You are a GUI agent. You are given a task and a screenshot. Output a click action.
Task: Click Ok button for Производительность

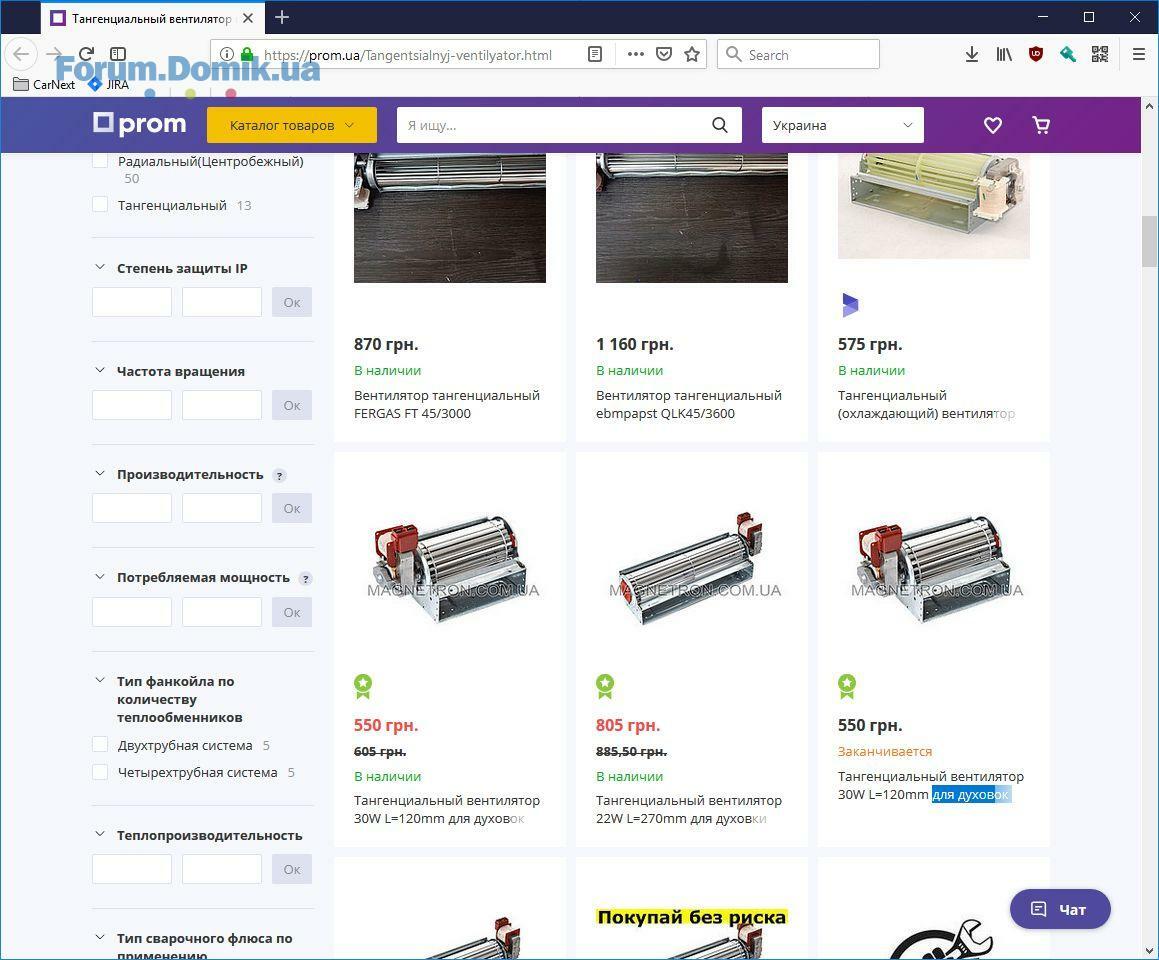point(292,508)
